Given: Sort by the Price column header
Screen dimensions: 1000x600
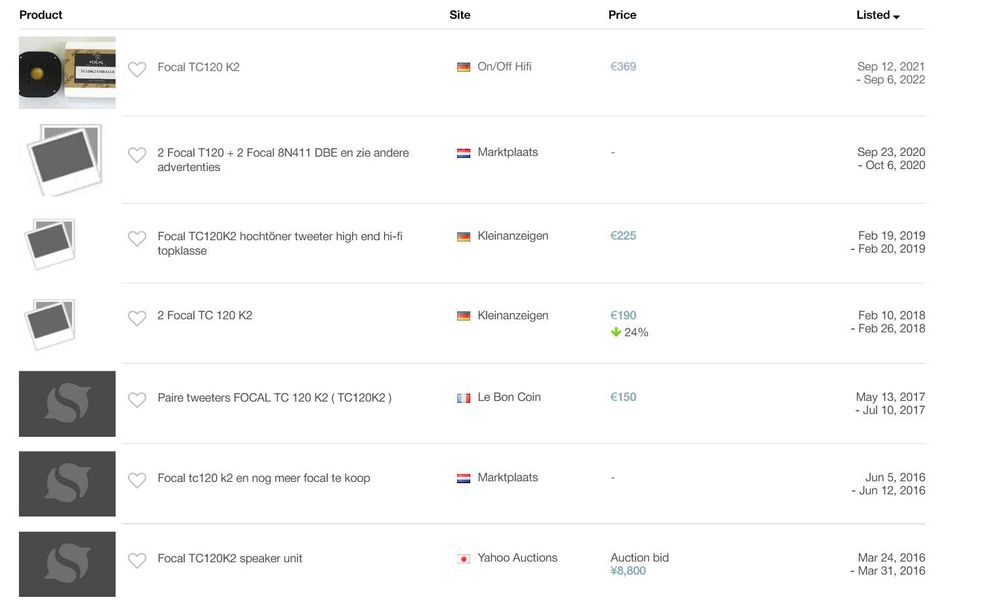Looking at the screenshot, I should [x=622, y=15].
